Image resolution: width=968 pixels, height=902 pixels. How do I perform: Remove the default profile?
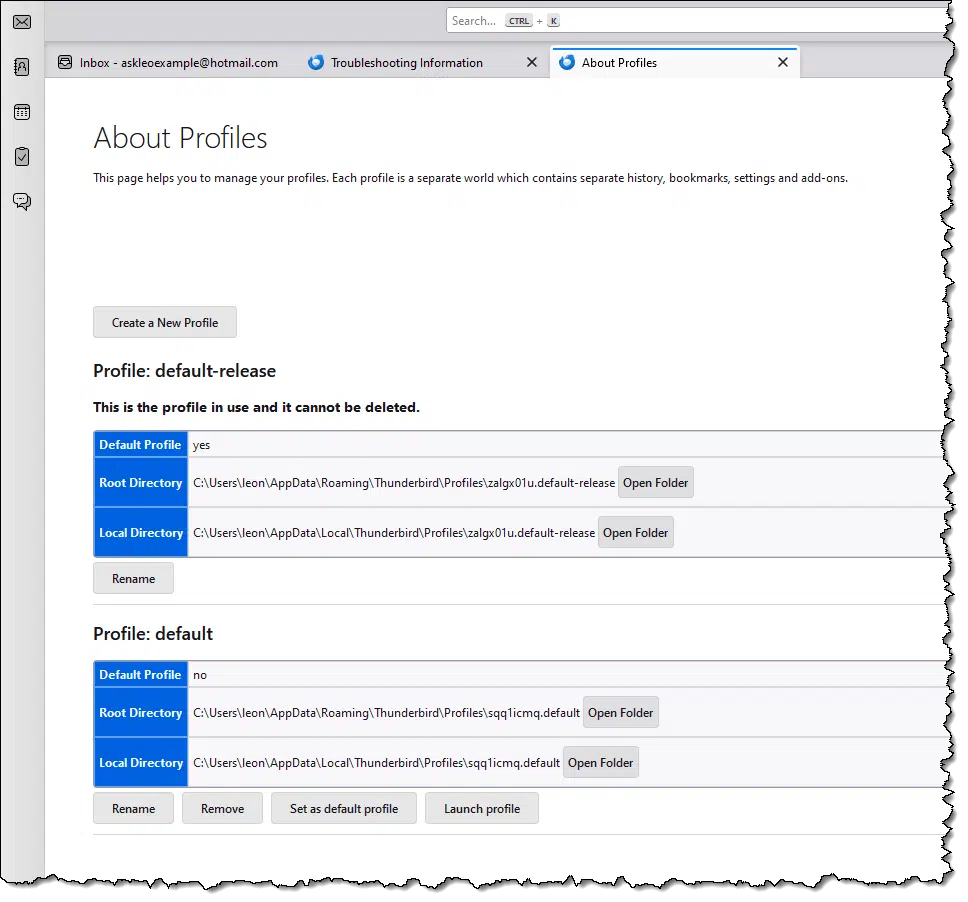(x=222, y=809)
